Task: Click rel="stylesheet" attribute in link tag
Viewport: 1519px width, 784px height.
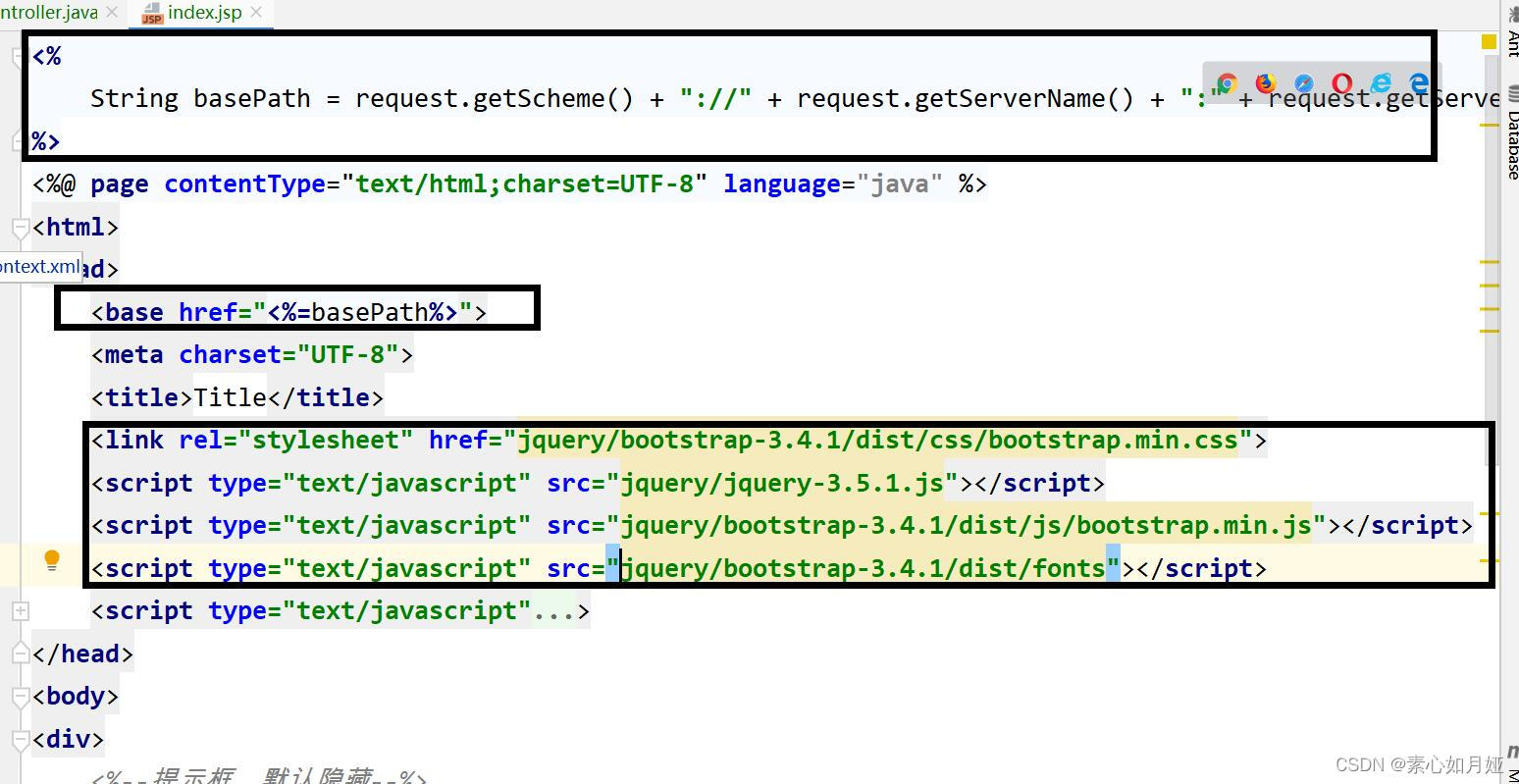Action: click(x=295, y=440)
